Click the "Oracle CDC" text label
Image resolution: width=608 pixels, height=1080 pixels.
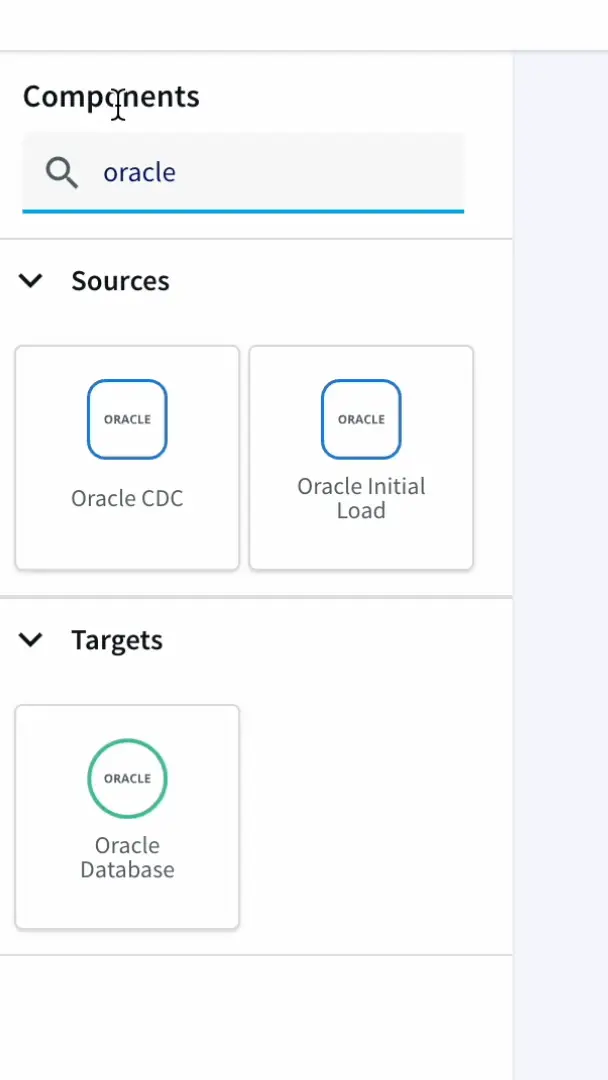(x=127, y=498)
